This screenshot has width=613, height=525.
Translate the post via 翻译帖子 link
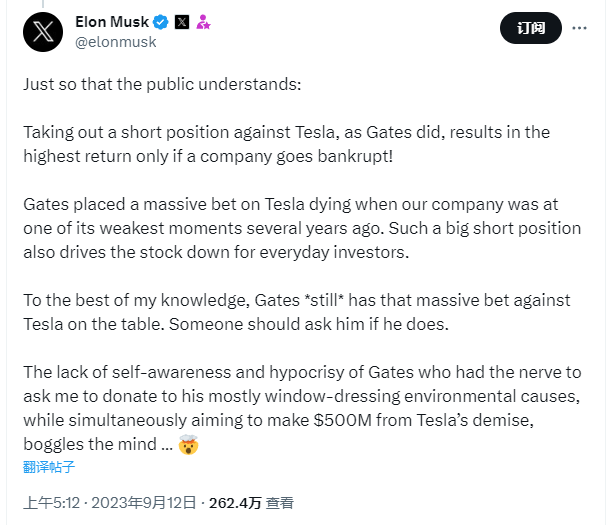49,467
